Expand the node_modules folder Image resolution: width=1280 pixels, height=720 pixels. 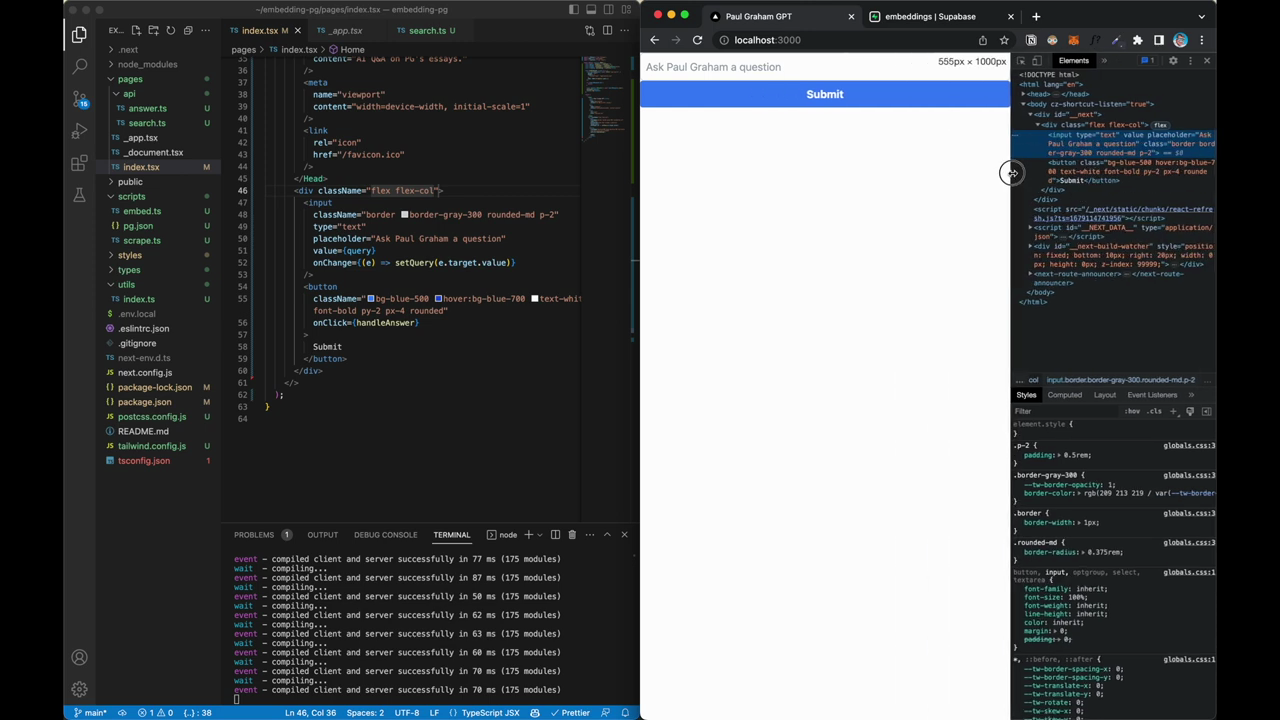[147, 64]
